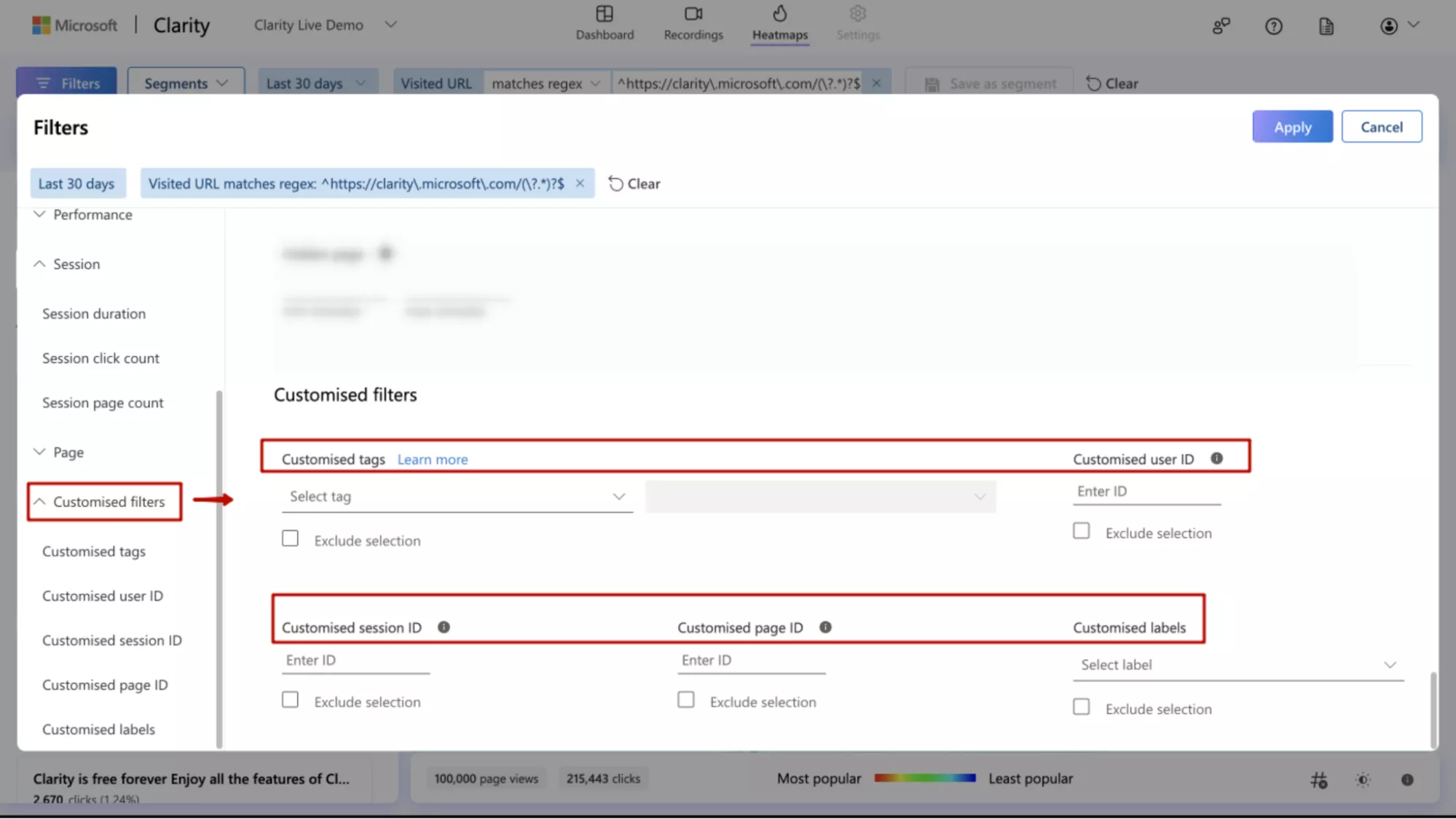The height and width of the screenshot is (819, 1456).
Task: Toggle the grid overlay icon near the heatmap legend
Action: tap(1319, 779)
